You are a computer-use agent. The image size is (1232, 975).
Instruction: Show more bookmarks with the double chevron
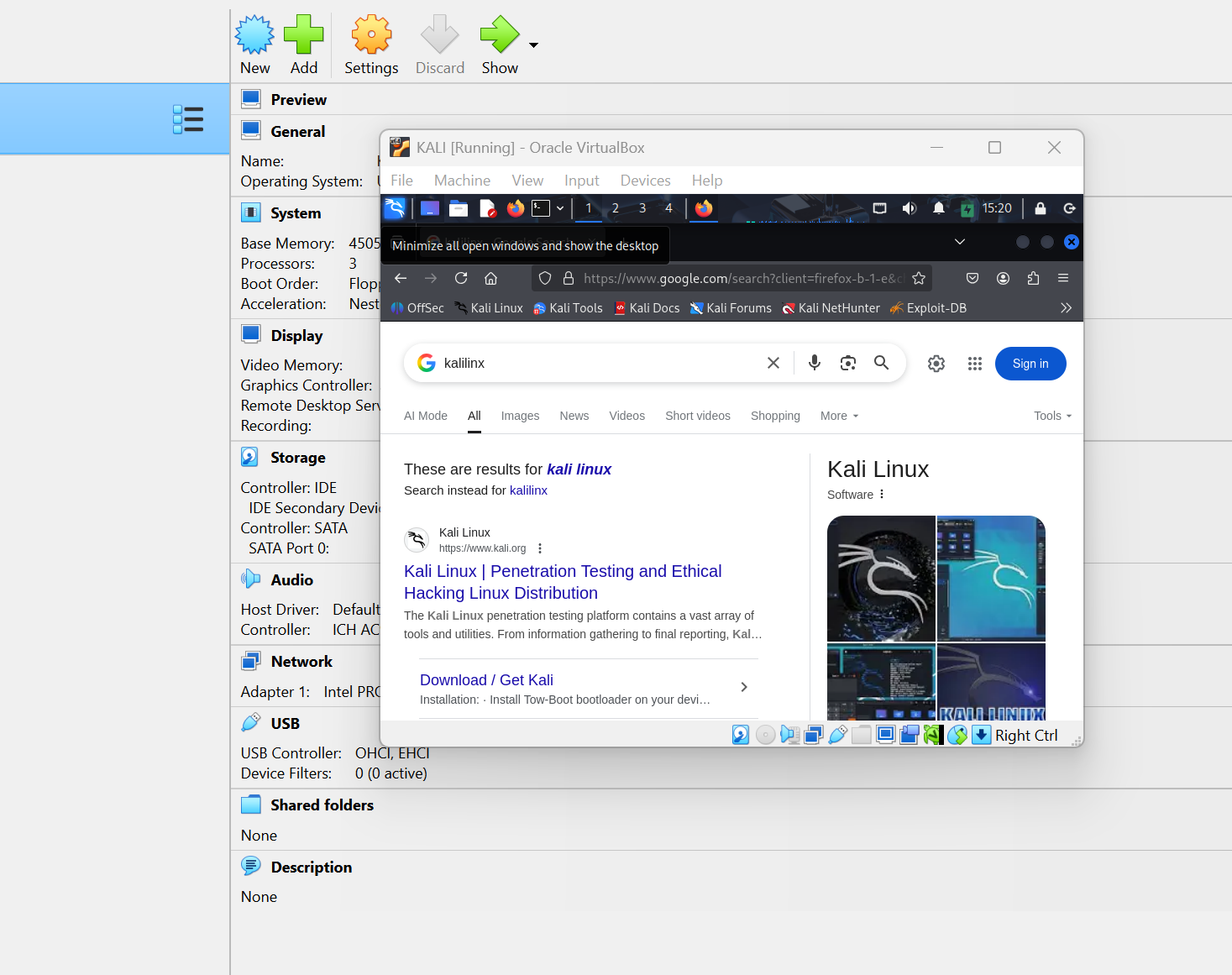(1066, 308)
